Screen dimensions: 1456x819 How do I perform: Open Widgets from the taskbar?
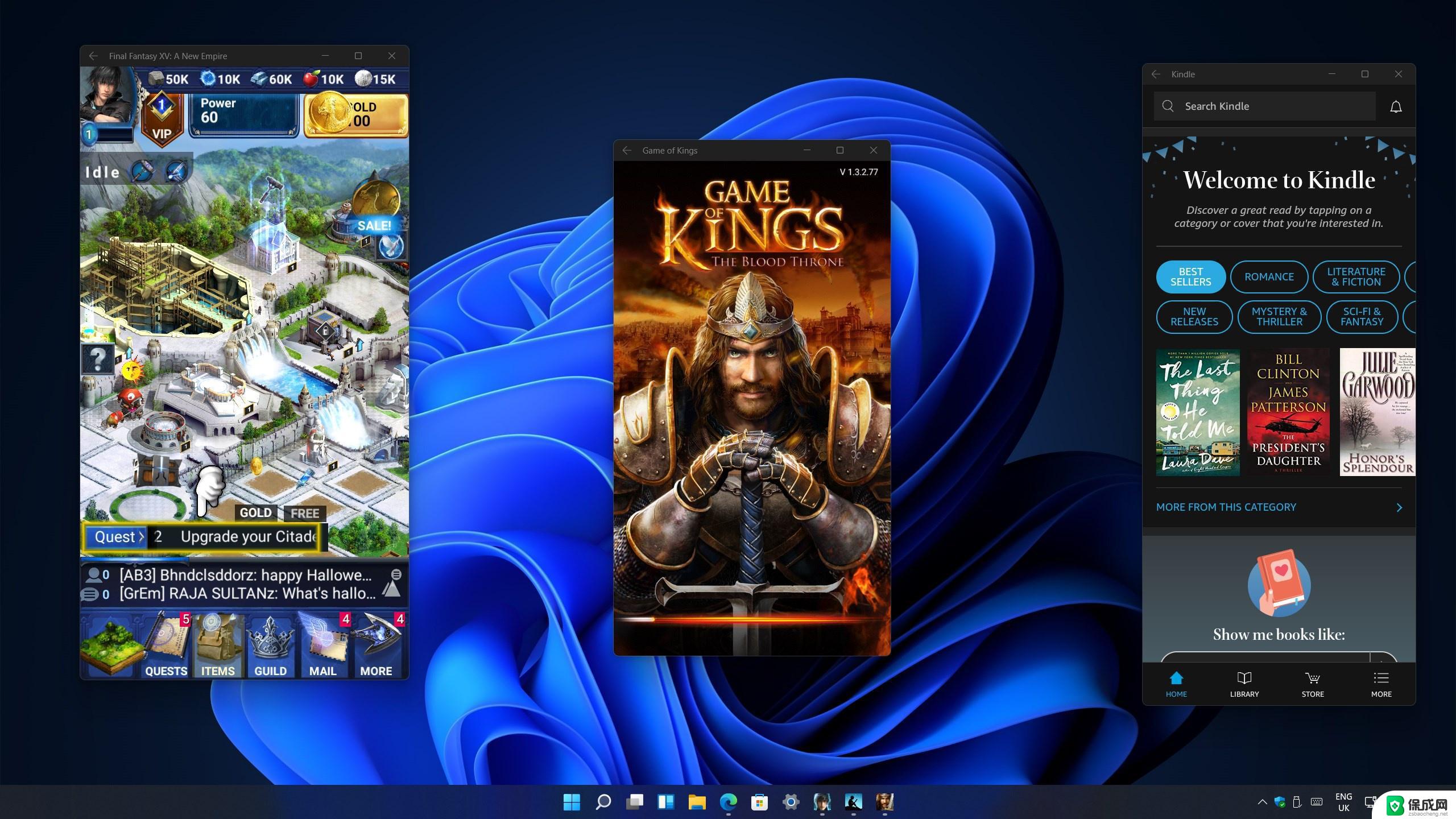[665, 802]
